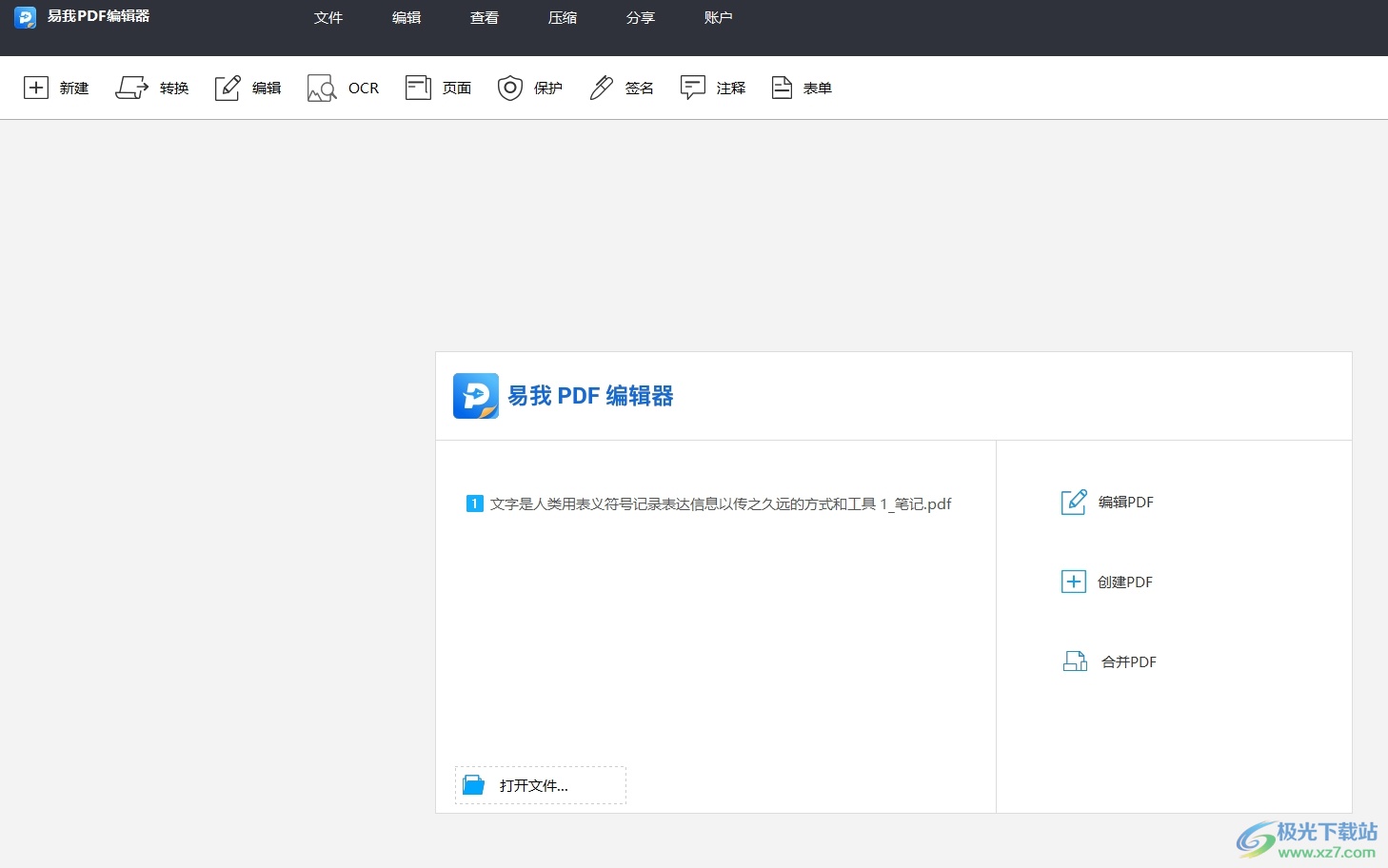The width and height of the screenshot is (1388, 868).
Task: Open the 账户 menu
Action: point(719,17)
